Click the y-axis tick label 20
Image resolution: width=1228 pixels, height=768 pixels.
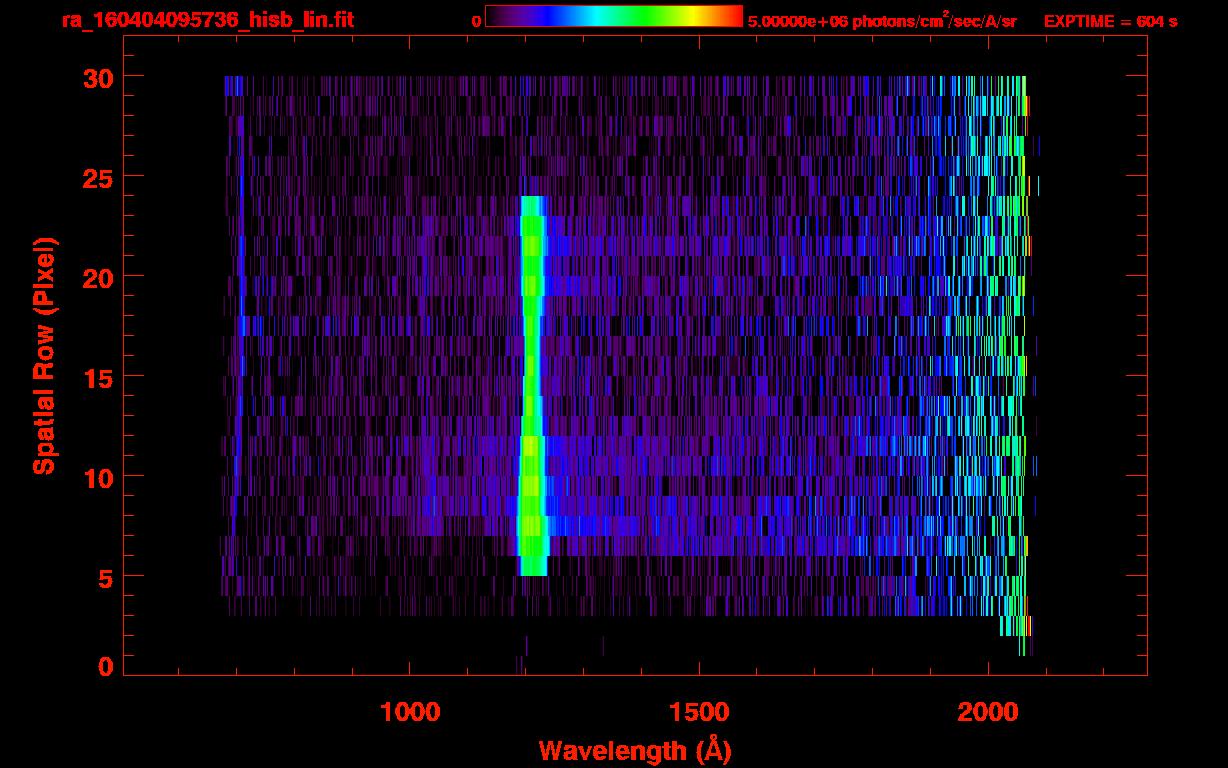pos(96,277)
